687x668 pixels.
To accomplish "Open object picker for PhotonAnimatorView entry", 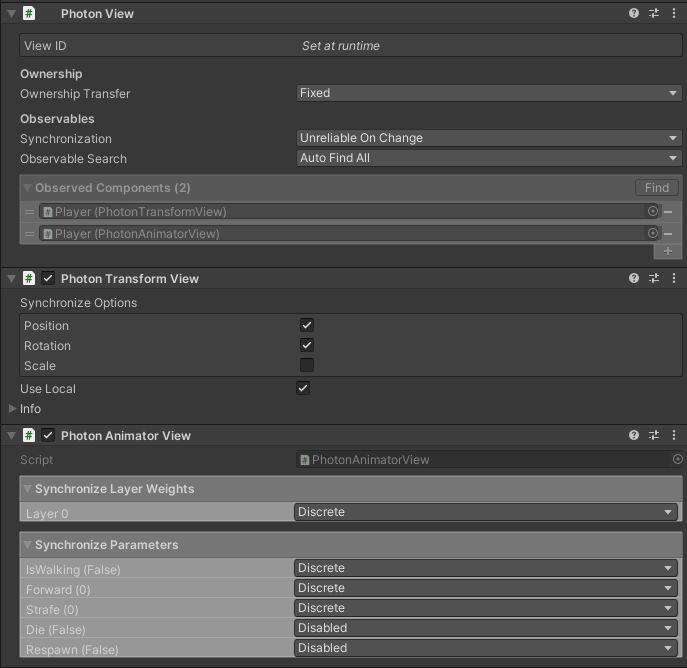I will pos(652,233).
